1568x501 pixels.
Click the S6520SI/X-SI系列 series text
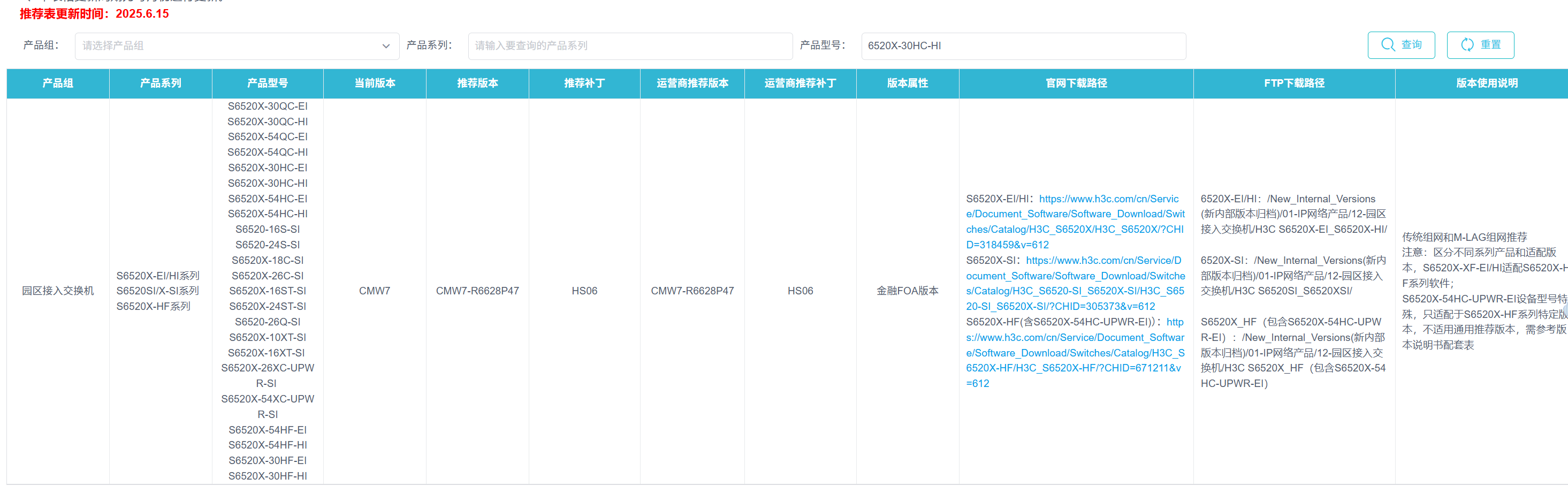click(158, 291)
